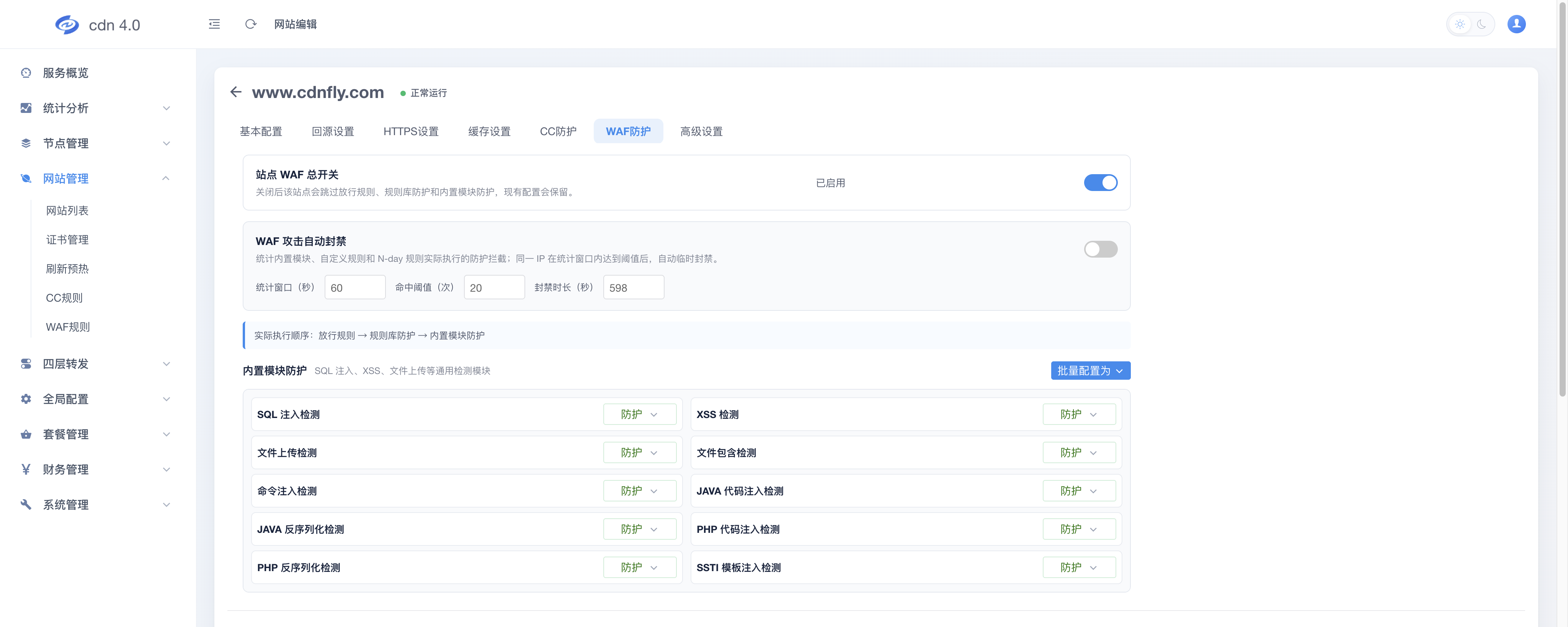Expand the 全局配置 menu chevron
The image size is (1568, 627).
(x=166, y=399)
